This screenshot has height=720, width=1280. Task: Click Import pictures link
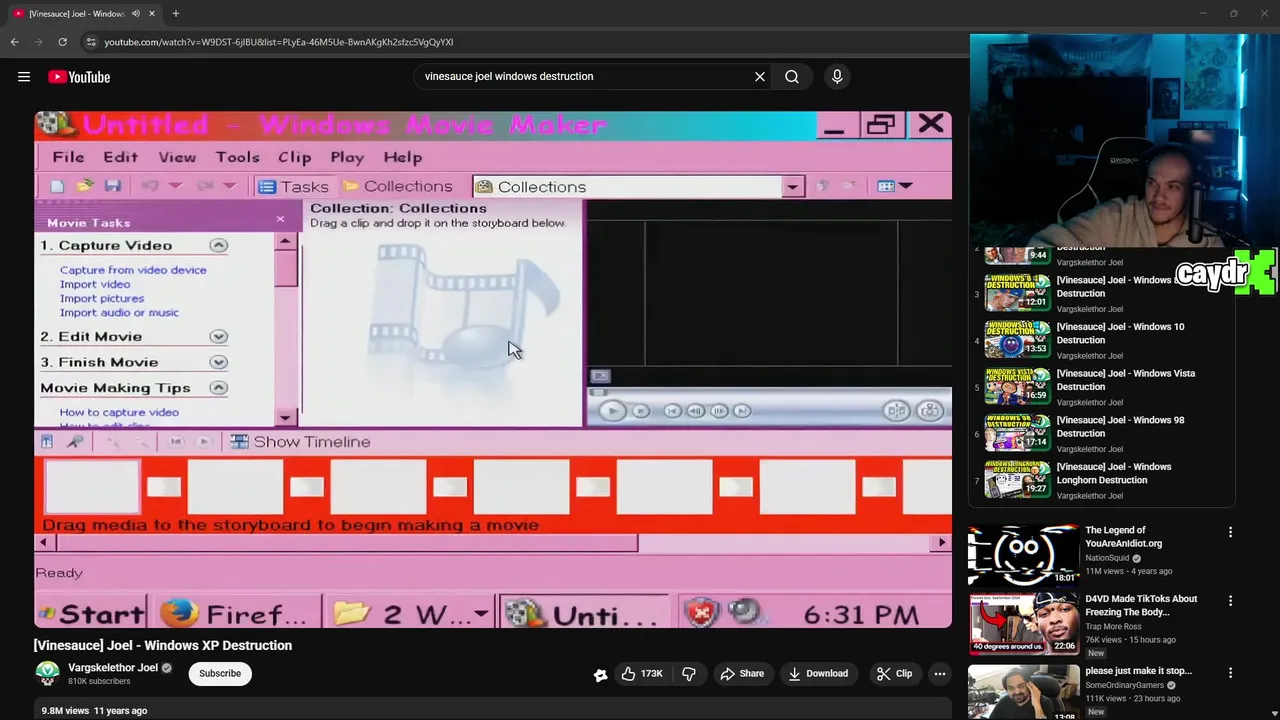coord(102,298)
